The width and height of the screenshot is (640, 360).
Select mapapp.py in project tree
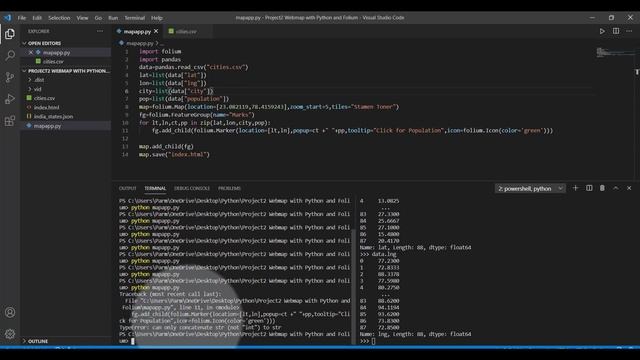point(47,126)
